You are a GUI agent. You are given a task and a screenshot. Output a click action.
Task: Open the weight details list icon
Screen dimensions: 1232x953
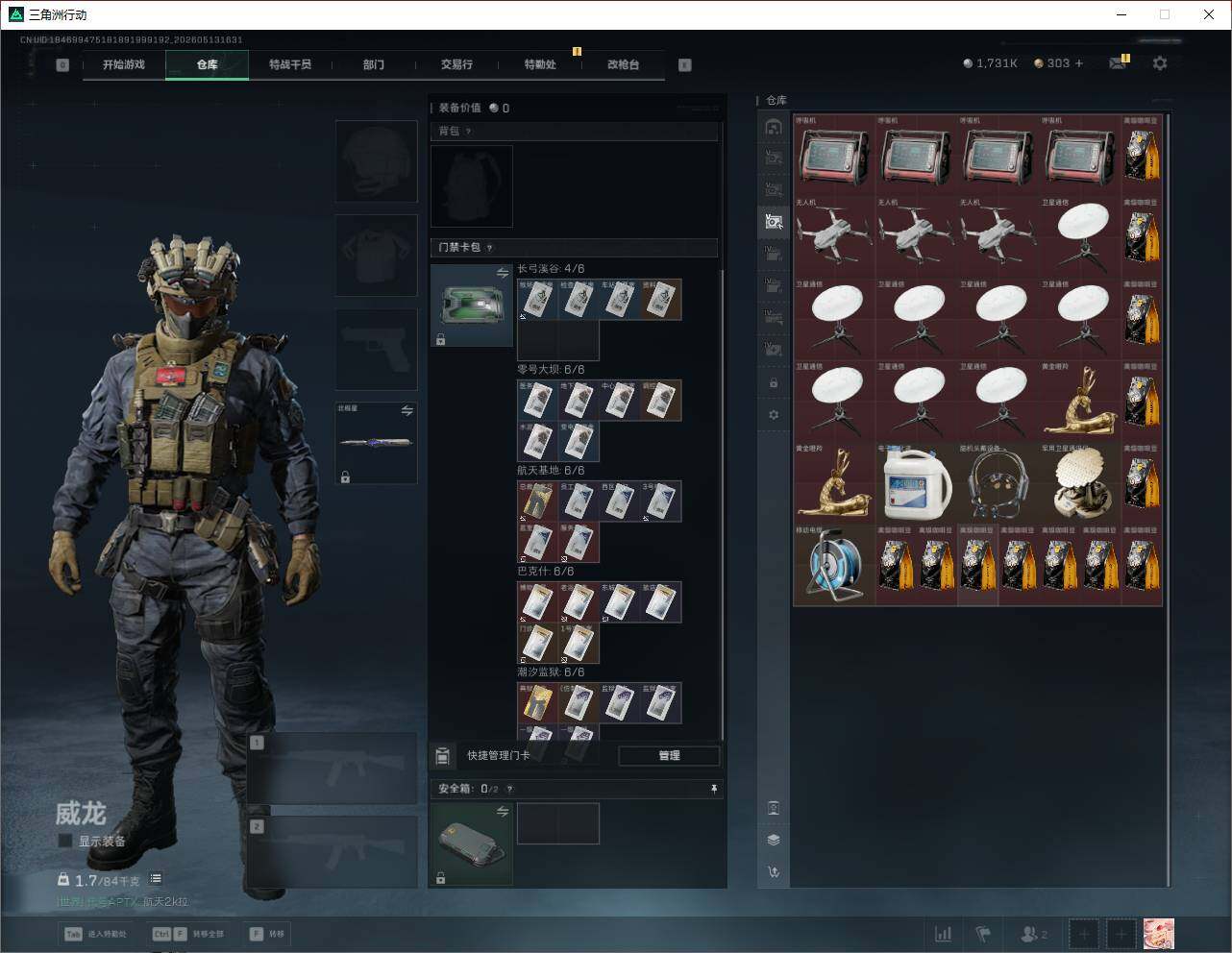click(156, 879)
